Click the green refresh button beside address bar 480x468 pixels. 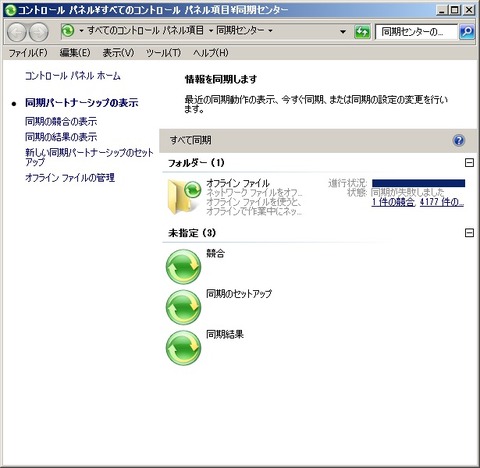(362, 32)
